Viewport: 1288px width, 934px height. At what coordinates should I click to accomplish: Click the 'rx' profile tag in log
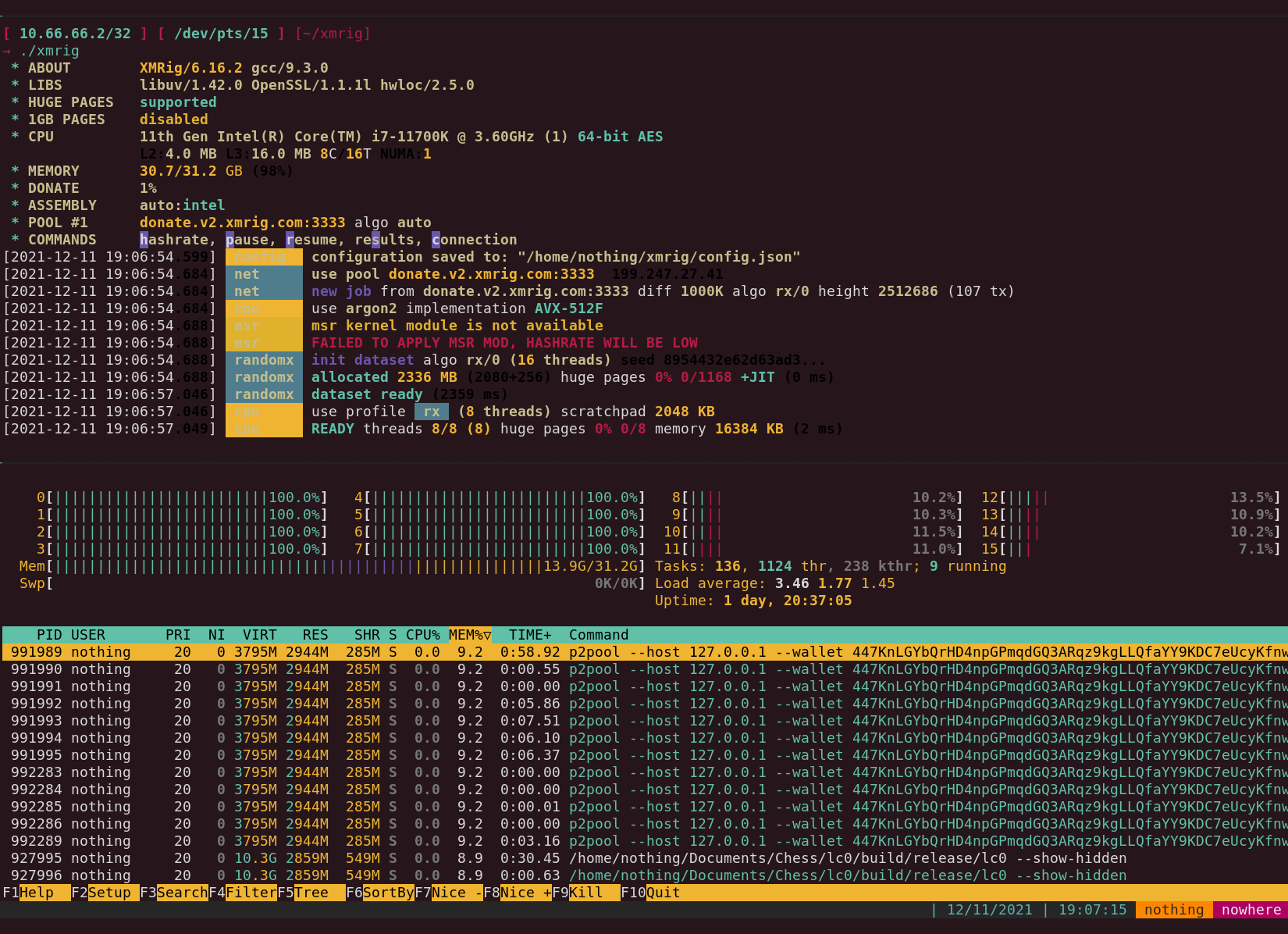pyautogui.click(x=432, y=412)
